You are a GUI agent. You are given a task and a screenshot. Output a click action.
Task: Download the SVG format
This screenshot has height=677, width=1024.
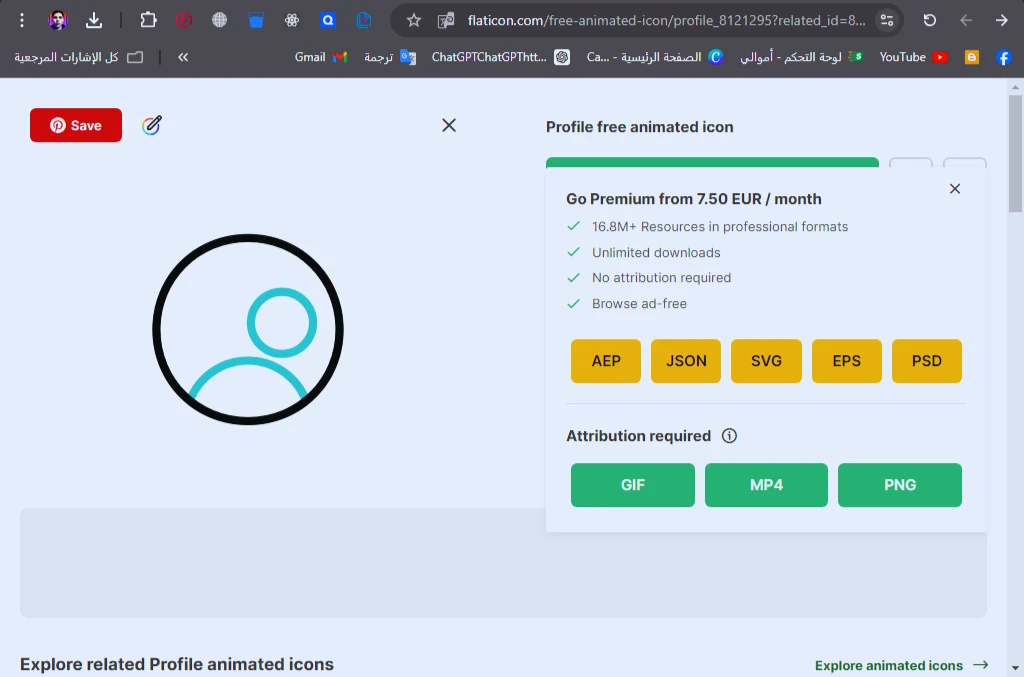(766, 361)
